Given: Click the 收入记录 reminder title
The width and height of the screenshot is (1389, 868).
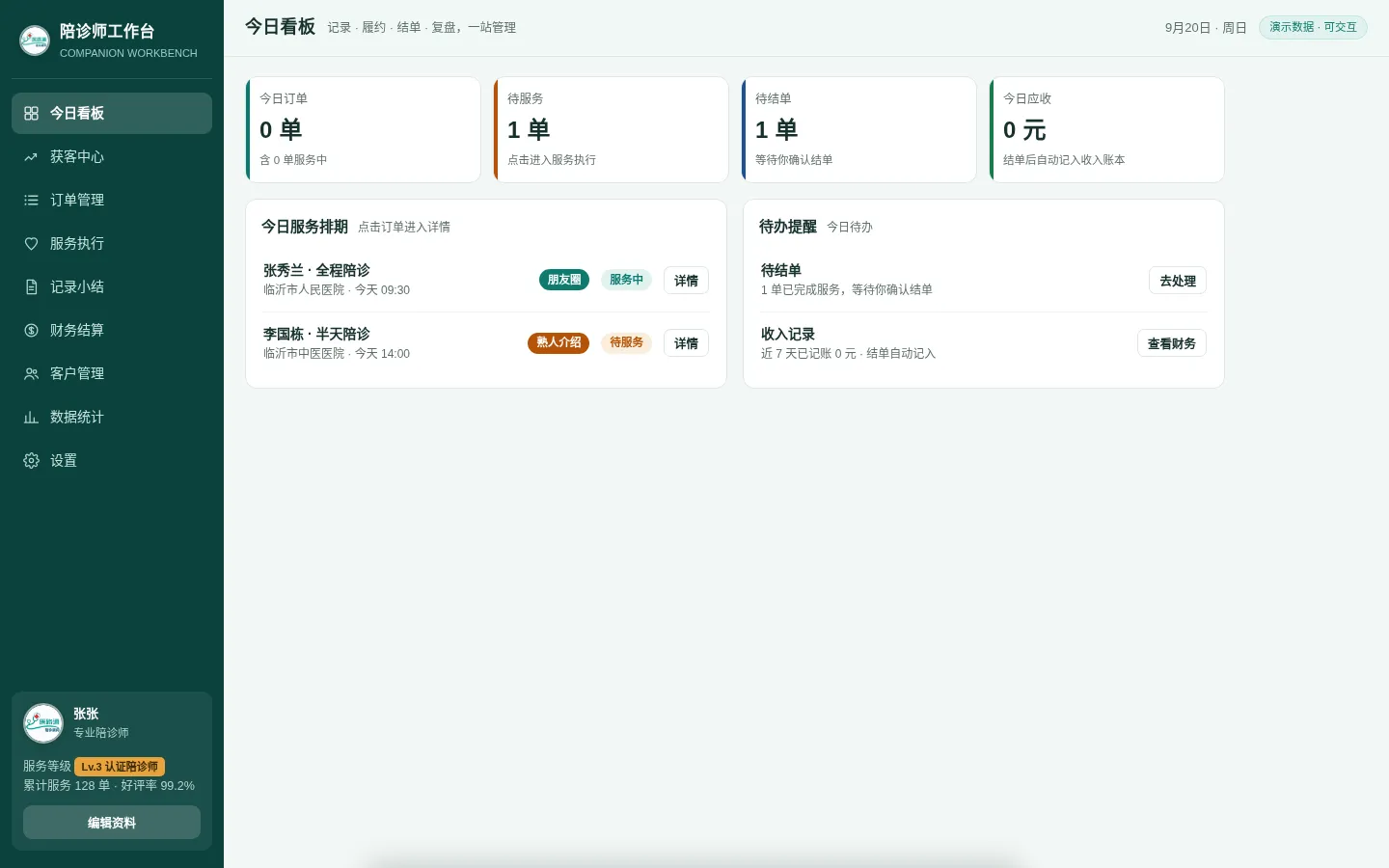Looking at the screenshot, I should pyautogui.click(x=788, y=334).
